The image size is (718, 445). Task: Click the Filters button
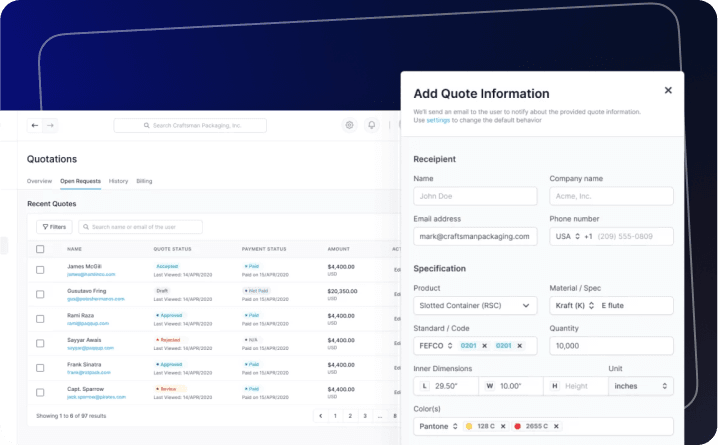[54, 227]
